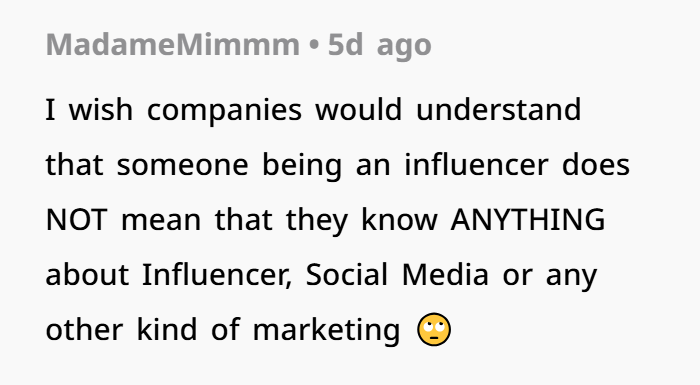Click the word 'companies' in the comment
This screenshot has width=700, height=385.
coord(224,110)
